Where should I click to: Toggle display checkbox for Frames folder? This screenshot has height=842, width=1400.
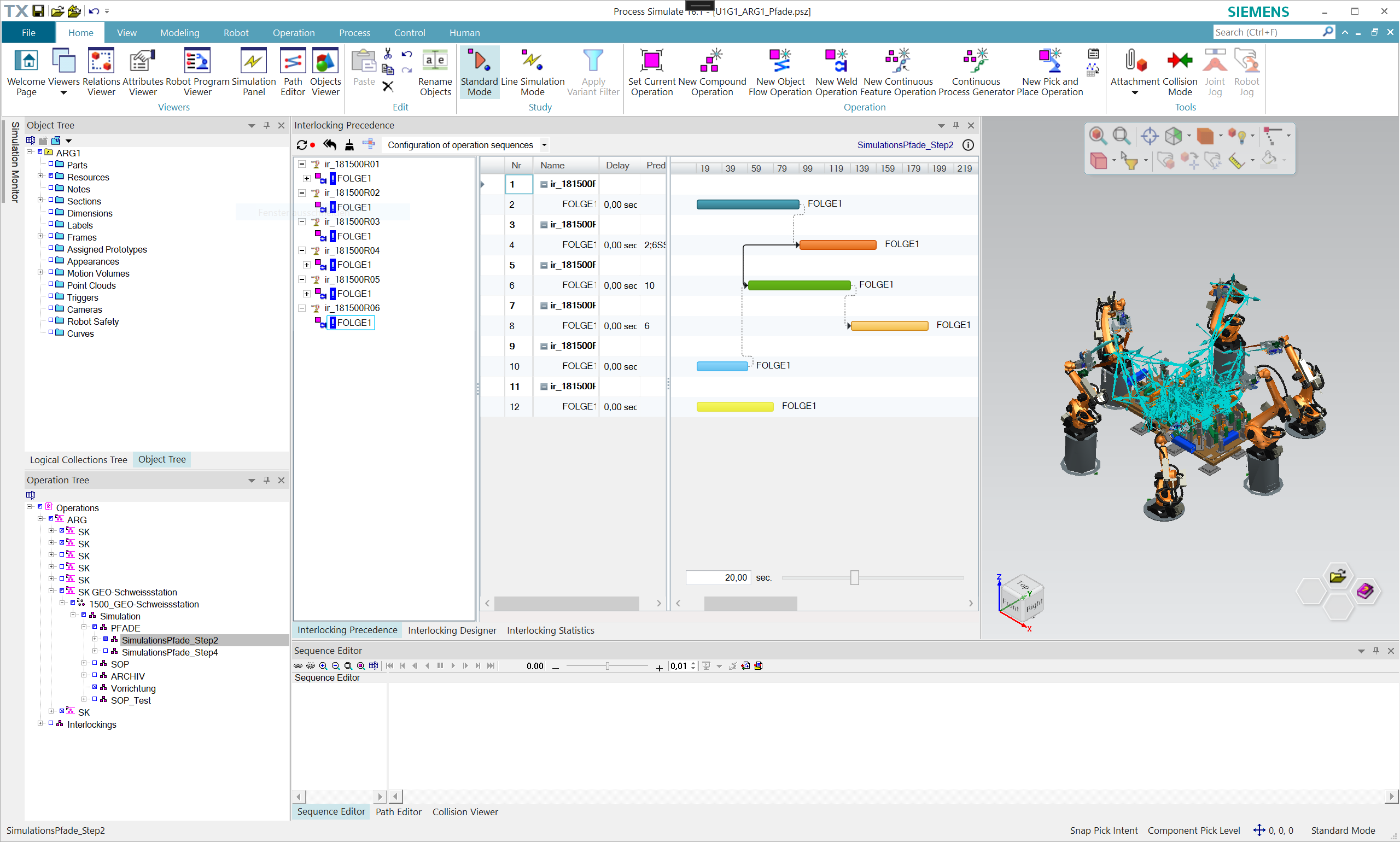click(x=51, y=236)
